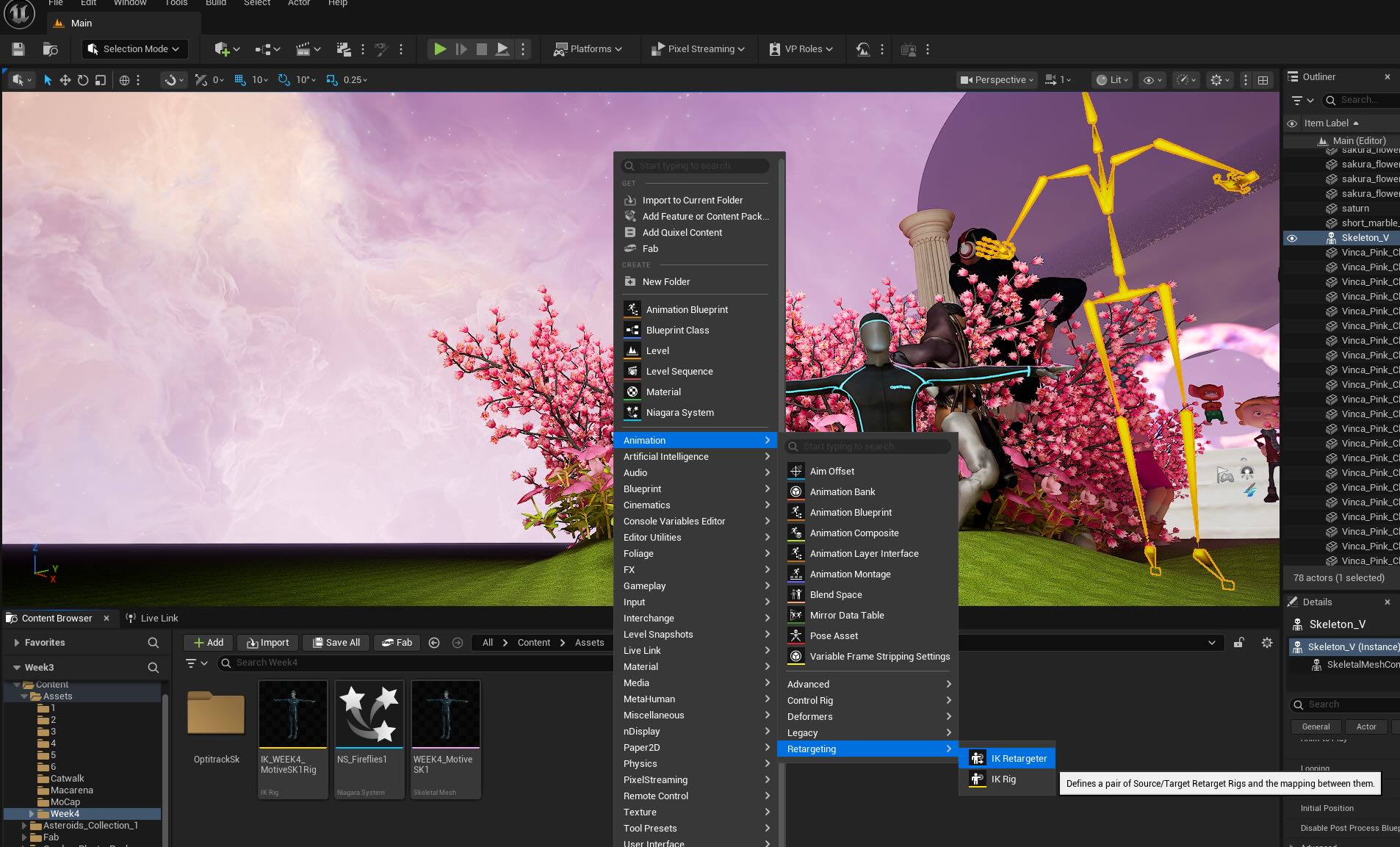Expand the Week4 folder in tree
The width and height of the screenshot is (1400, 847).
tap(32, 814)
